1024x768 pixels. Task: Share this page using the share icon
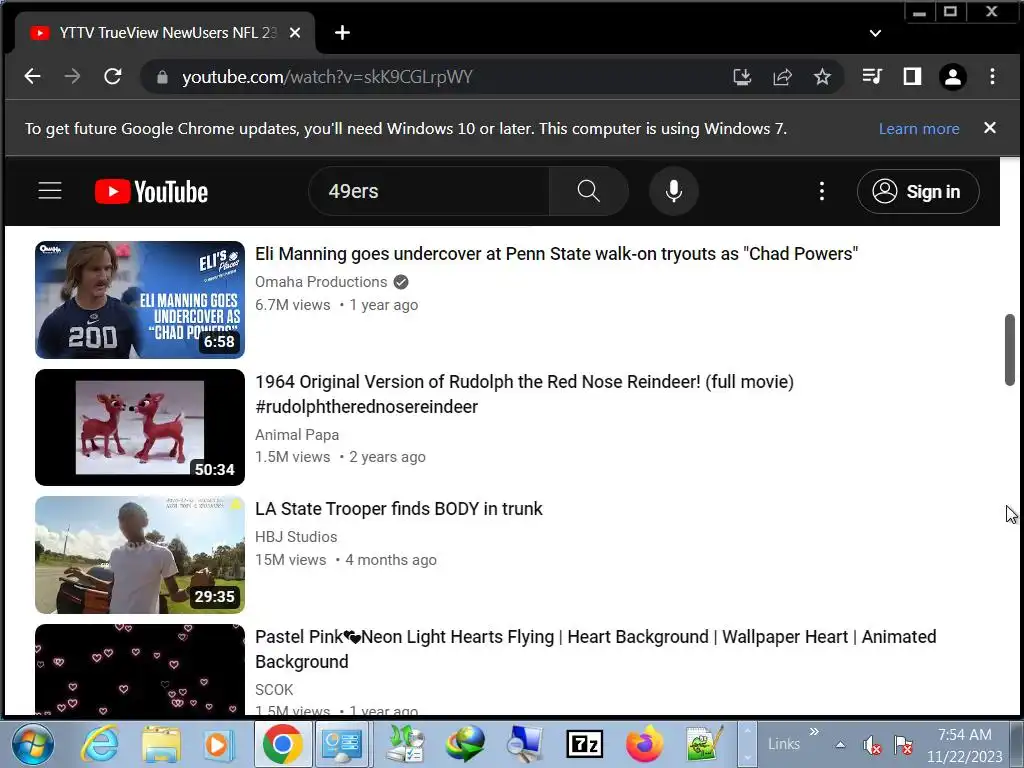coord(782,77)
